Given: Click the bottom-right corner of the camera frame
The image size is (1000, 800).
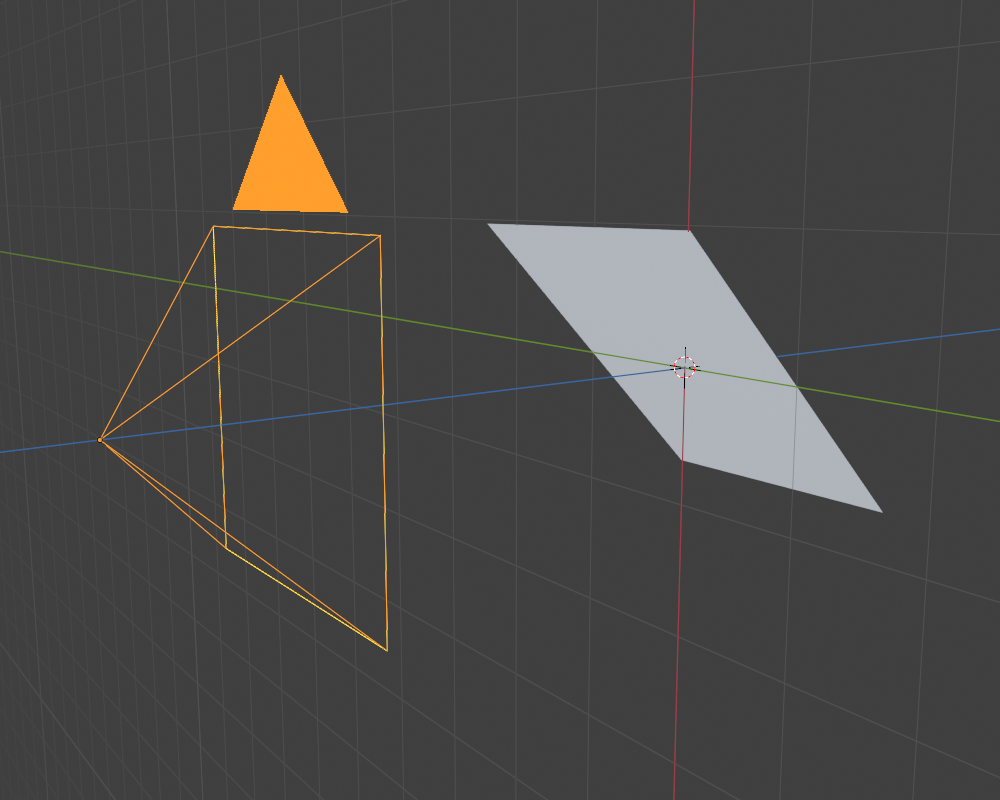Looking at the screenshot, I should tap(387, 650).
